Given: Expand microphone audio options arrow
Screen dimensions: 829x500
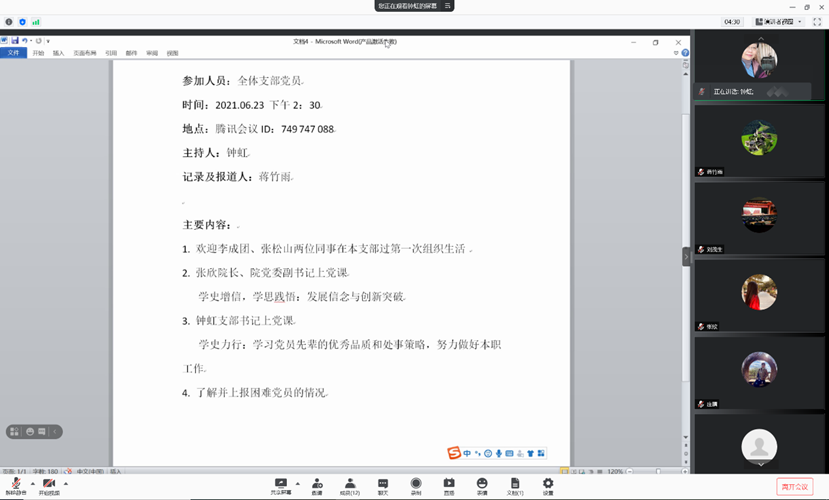Looking at the screenshot, I should coord(32,483).
